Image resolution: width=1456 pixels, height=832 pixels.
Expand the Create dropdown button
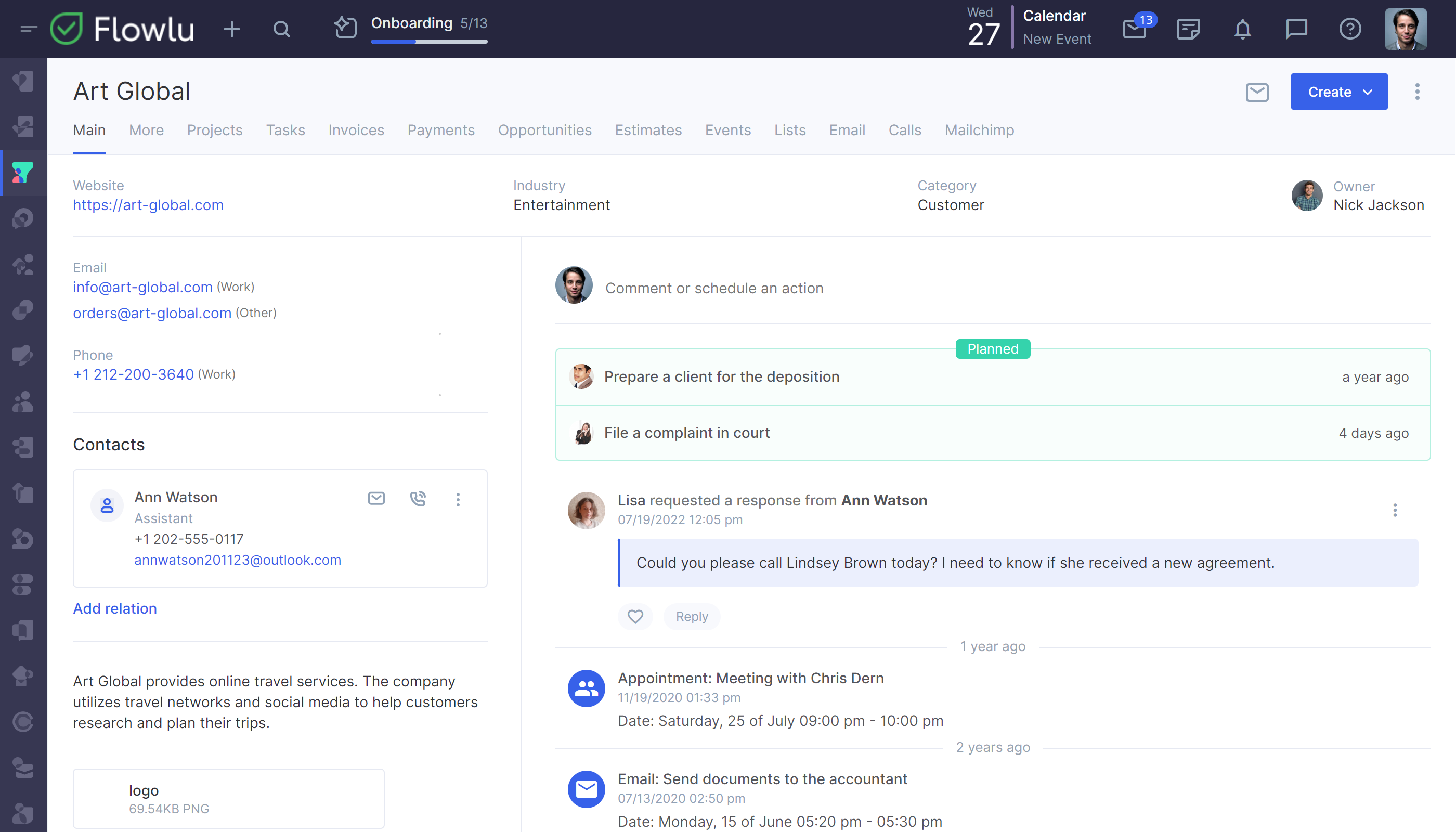coord(1338,92)
